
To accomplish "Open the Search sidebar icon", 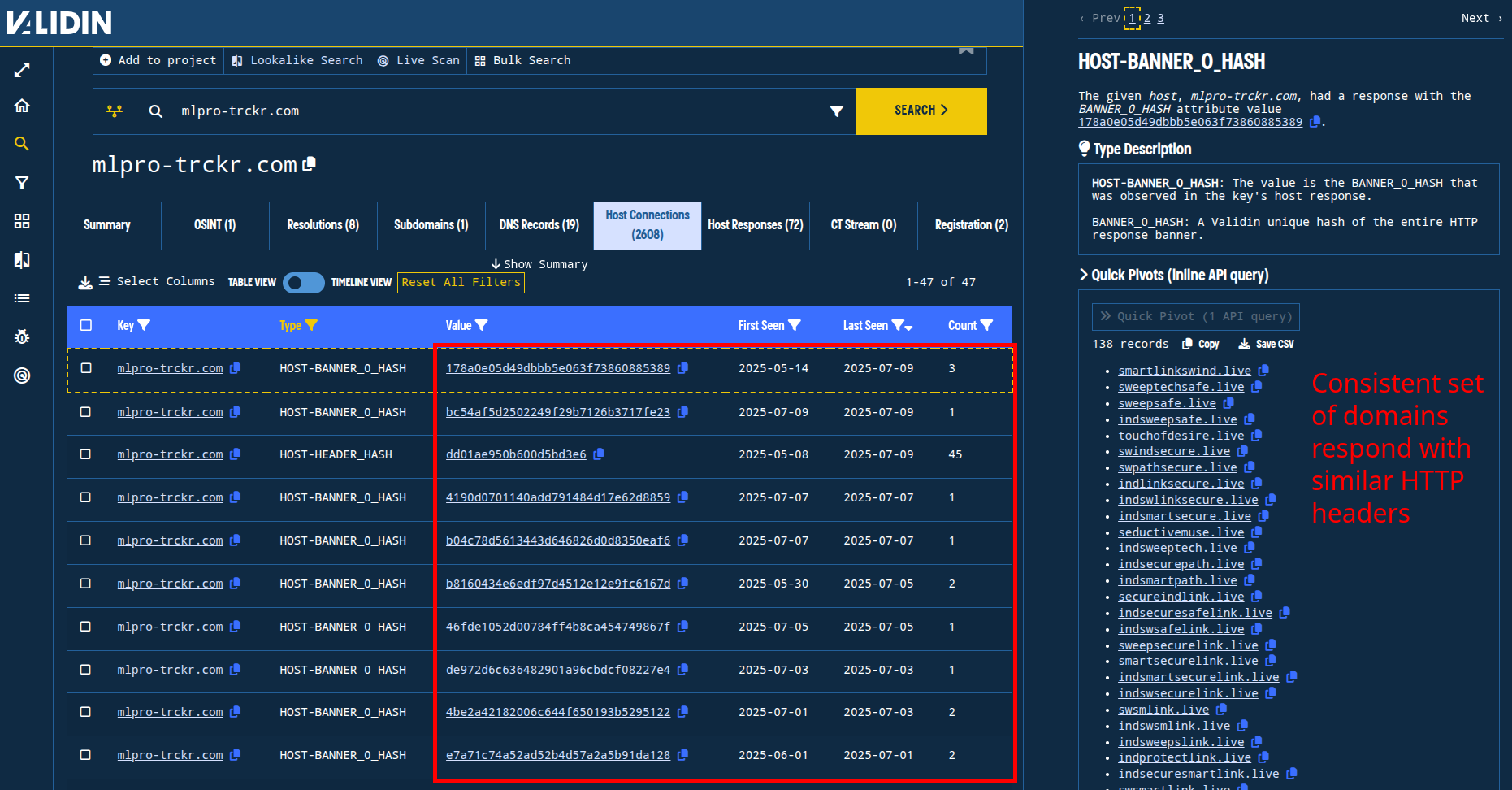I will [x=22, y=144].
